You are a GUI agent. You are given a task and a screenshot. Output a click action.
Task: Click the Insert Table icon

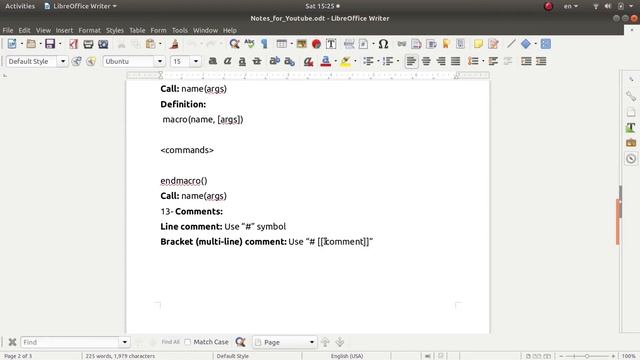tap(281, 44)
